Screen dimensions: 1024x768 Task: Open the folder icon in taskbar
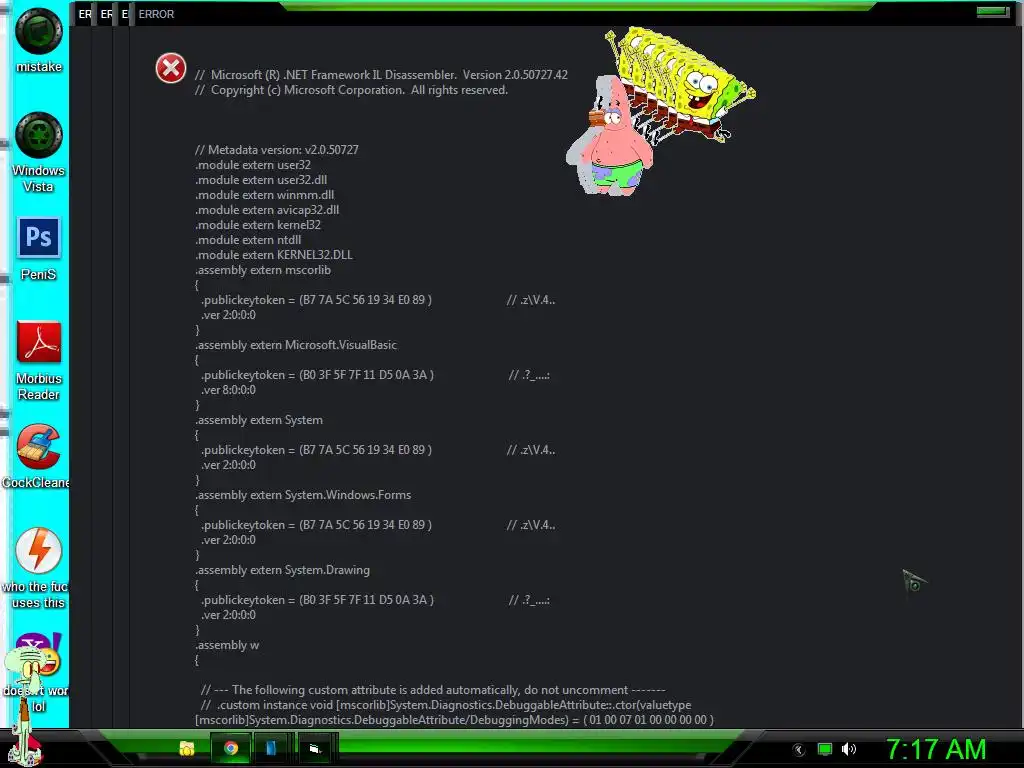(187, 748)
